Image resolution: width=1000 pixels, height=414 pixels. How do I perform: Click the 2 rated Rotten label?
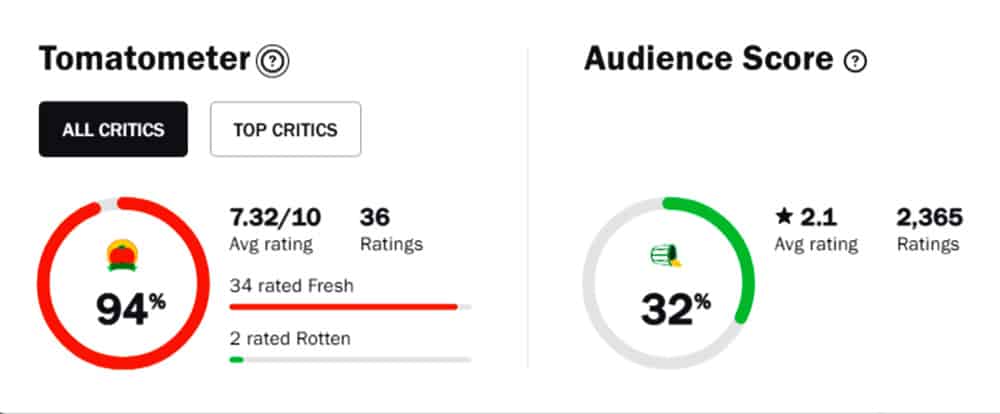point(292,337)
